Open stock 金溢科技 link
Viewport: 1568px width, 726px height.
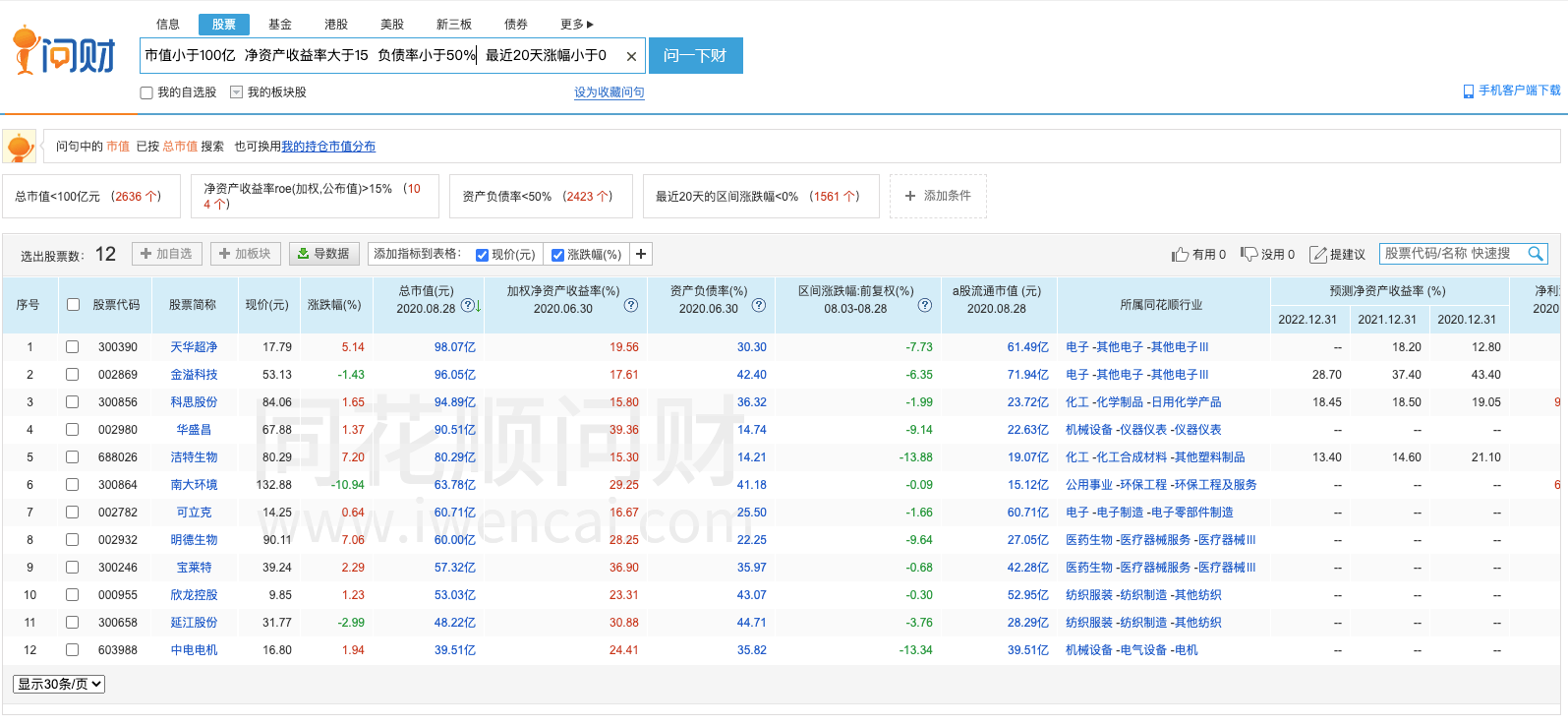pos(194,375)
